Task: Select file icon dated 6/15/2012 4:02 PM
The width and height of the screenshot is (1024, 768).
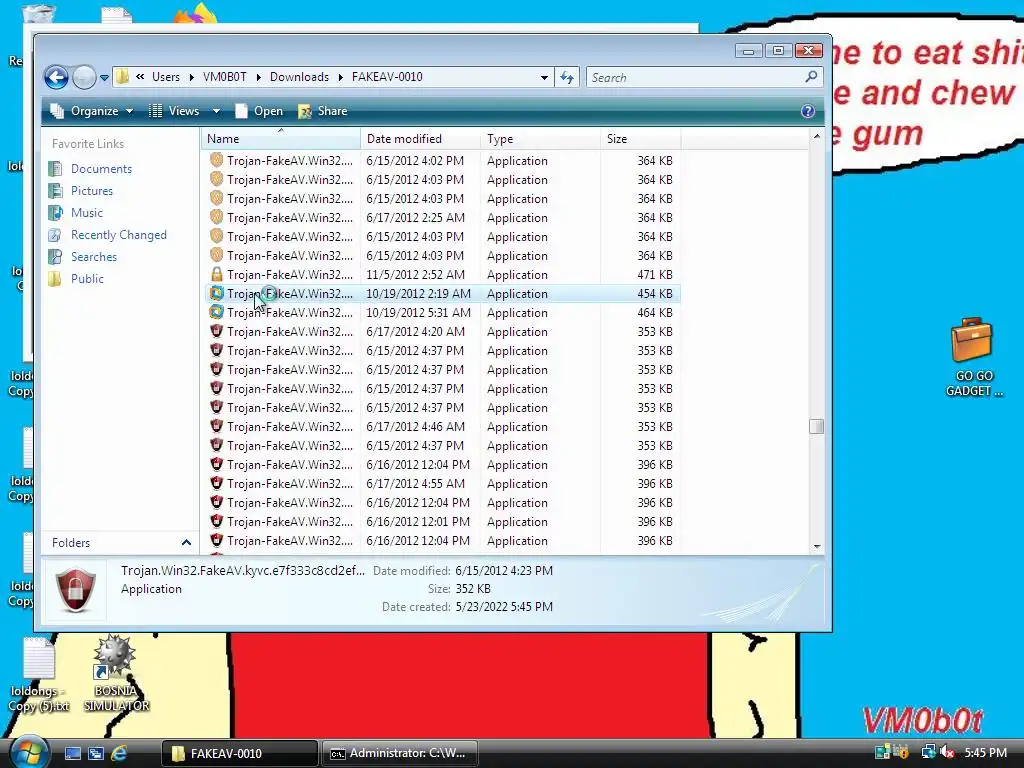Action: tap(216, 160)
